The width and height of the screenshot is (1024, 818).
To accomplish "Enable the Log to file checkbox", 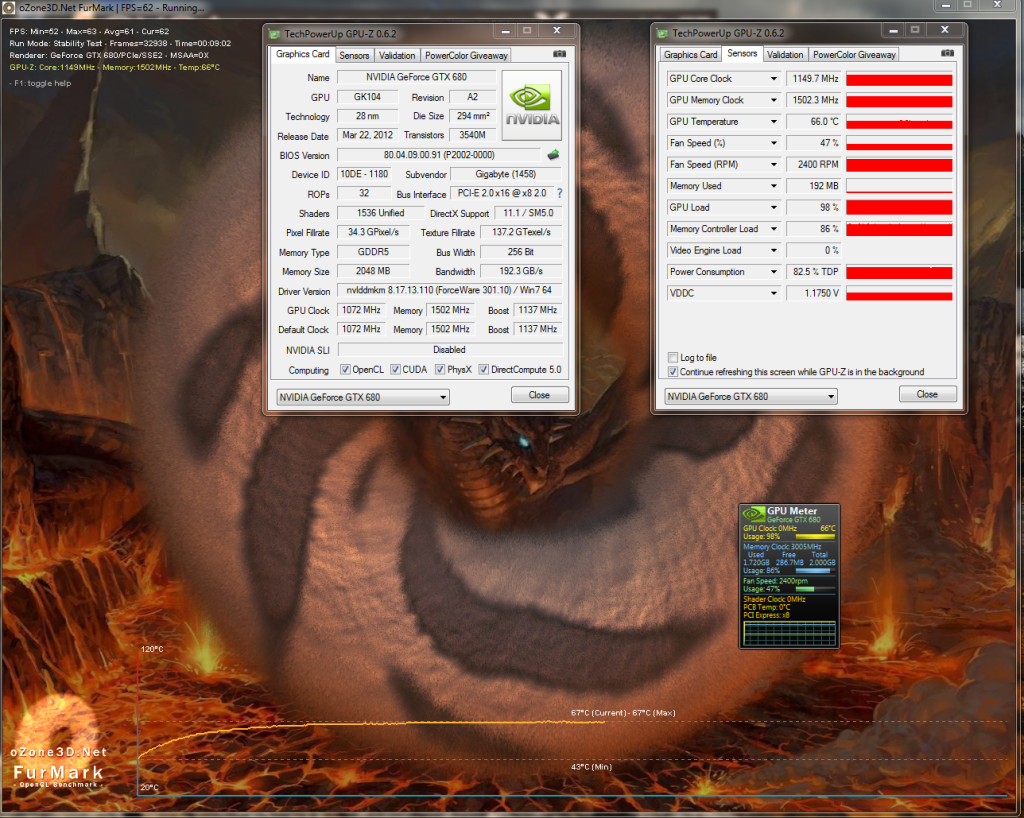I will pyautogui.click(x=673, y=357).
